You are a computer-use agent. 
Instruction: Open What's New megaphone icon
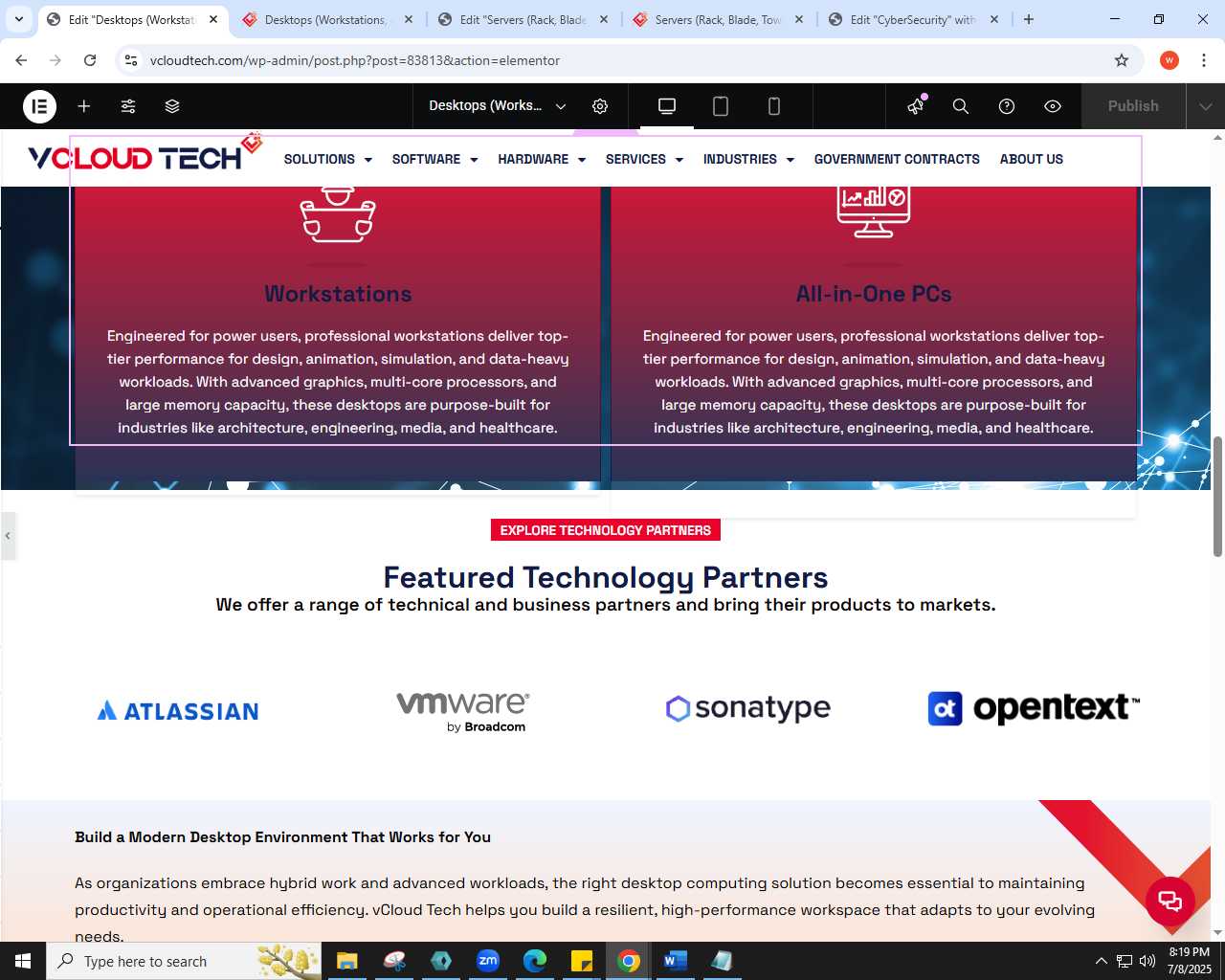(x=916, y=106)
